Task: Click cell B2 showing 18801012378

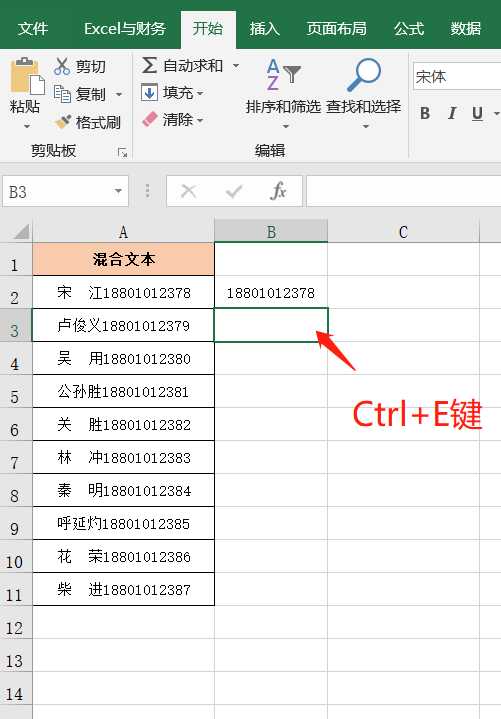Action: [x=271, y=292]
